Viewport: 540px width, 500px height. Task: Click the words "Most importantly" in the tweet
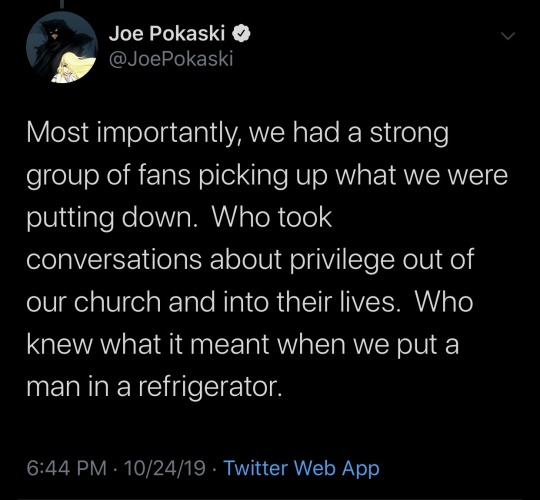[133, 134]
